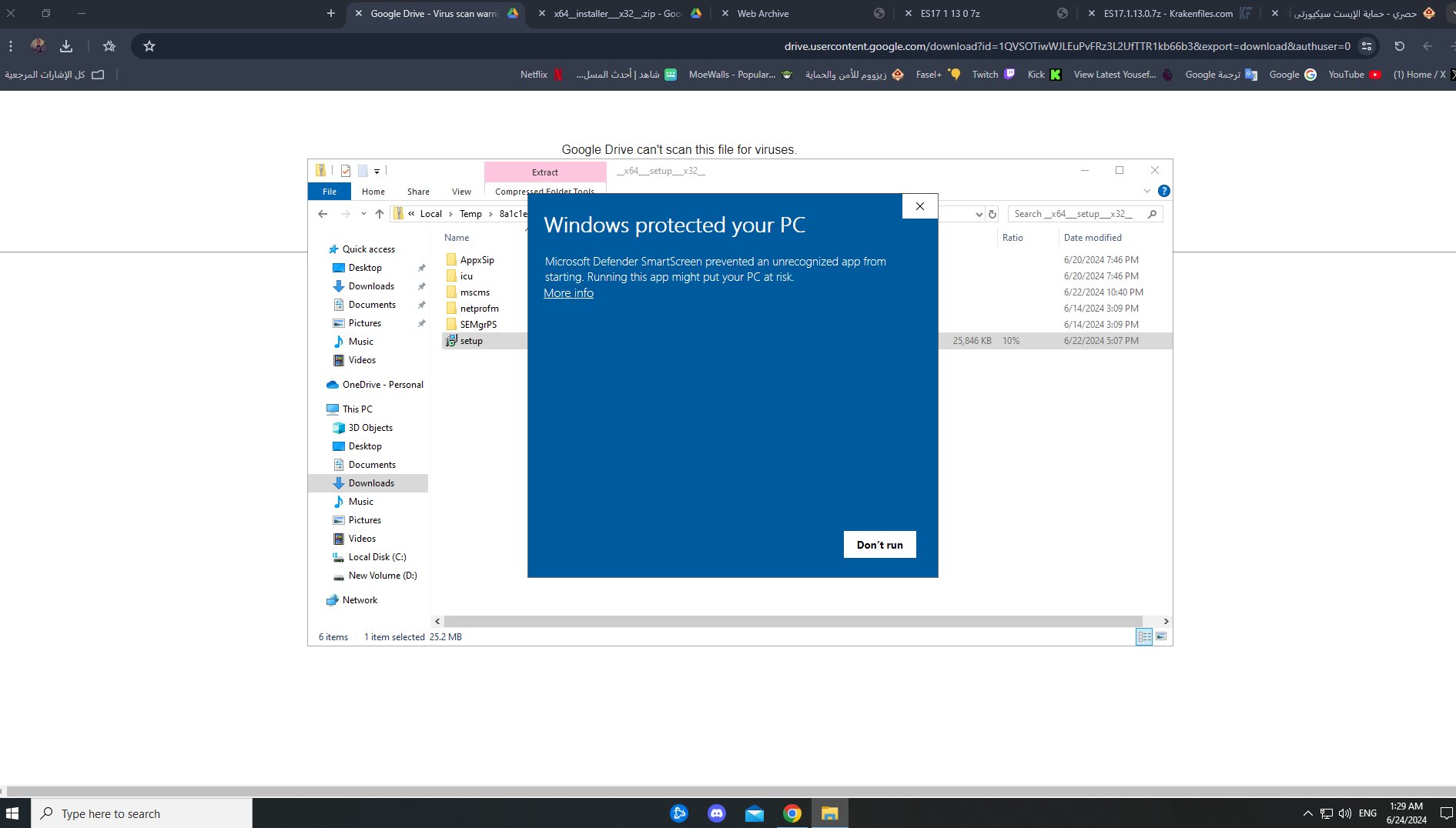Expand the address bar history dropdown
The width and height of the screenshot is (1456, 828).
click(x=979, y=214)
